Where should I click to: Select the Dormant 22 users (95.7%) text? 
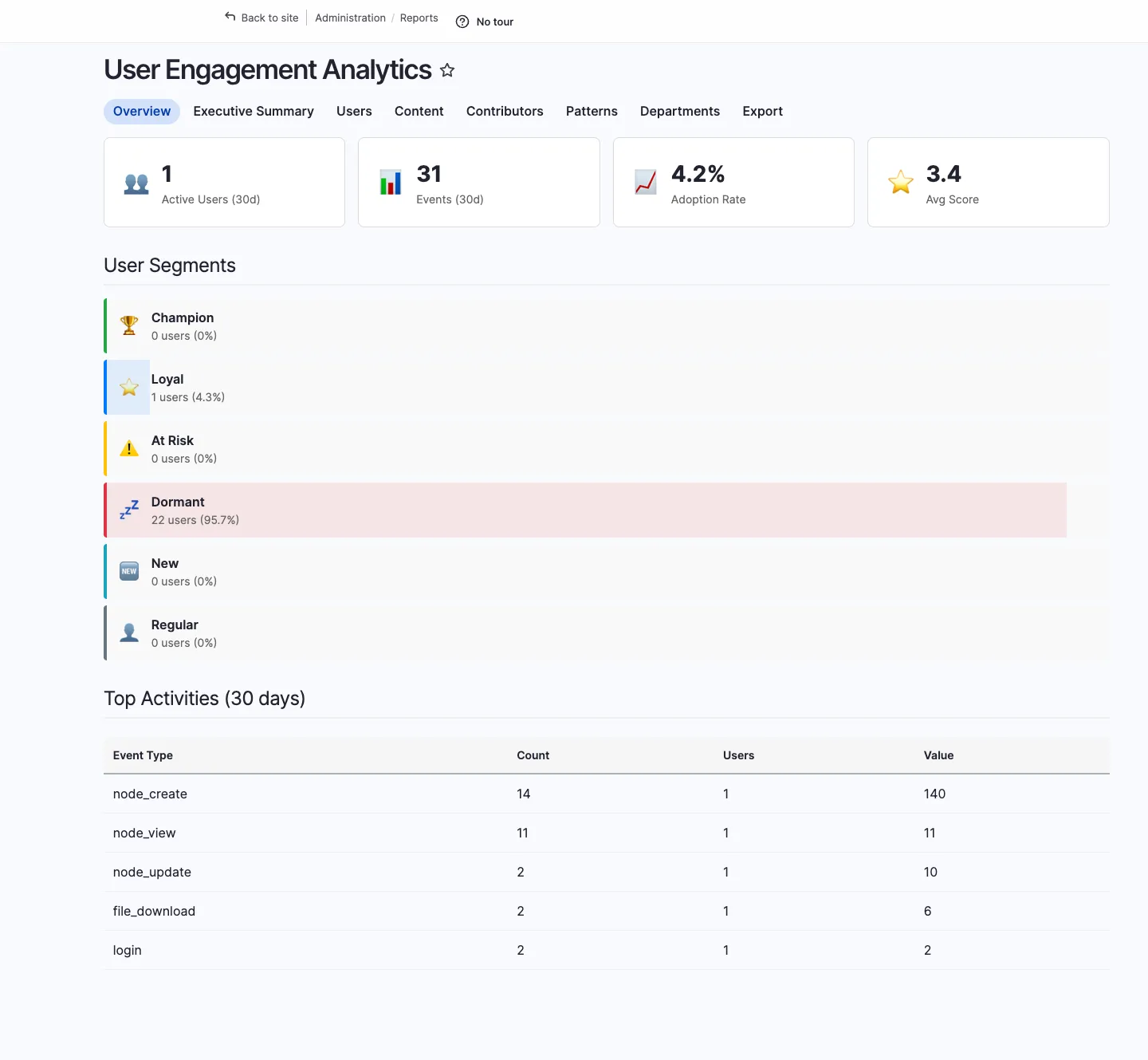point(195,520)
